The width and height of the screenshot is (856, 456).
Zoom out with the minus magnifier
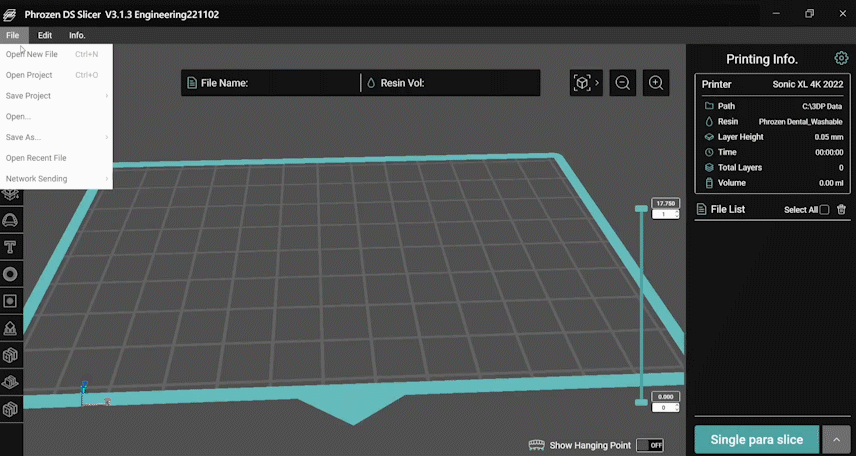point(622,83)
